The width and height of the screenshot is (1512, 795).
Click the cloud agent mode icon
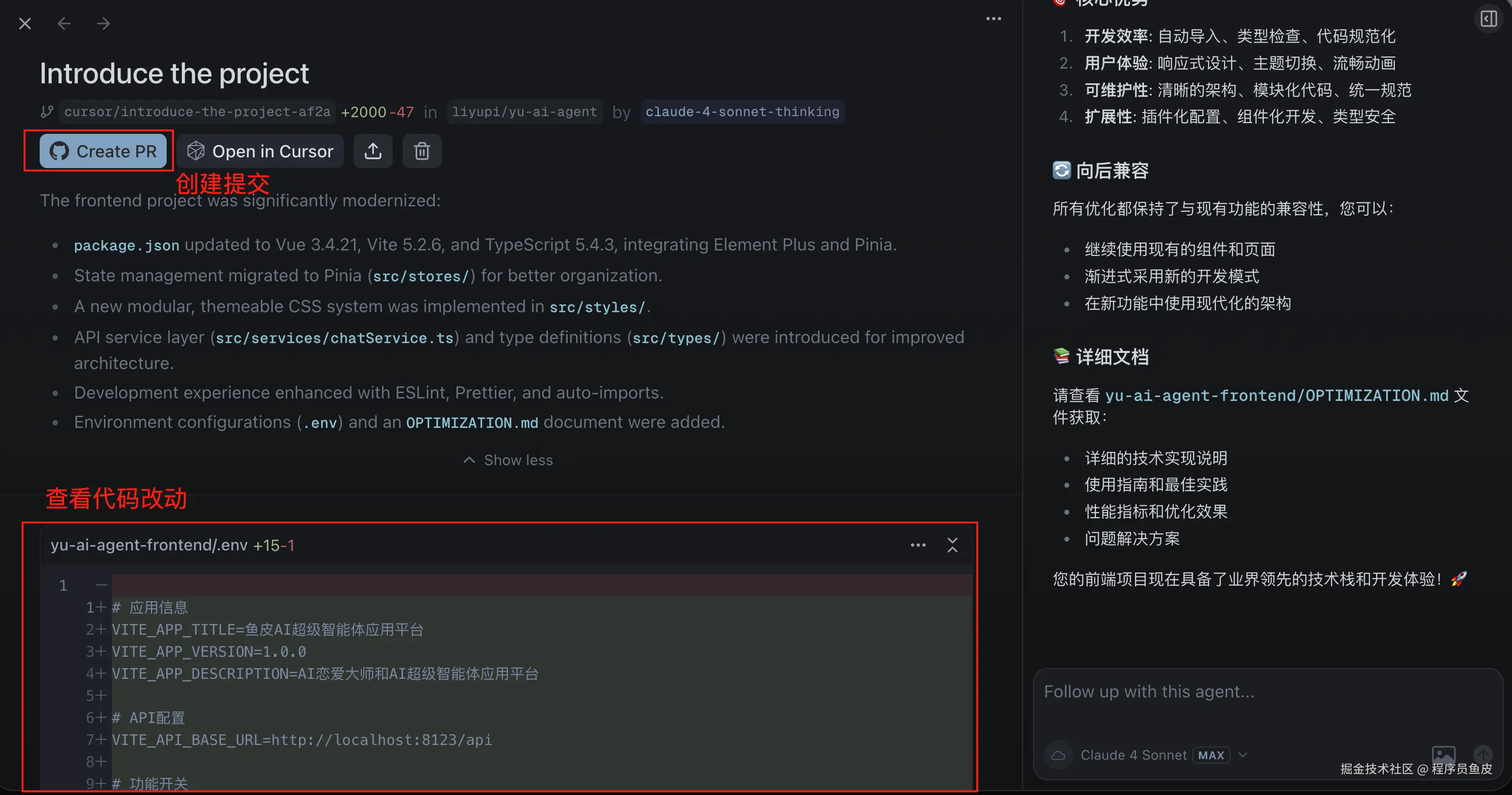coord(1058,755)
